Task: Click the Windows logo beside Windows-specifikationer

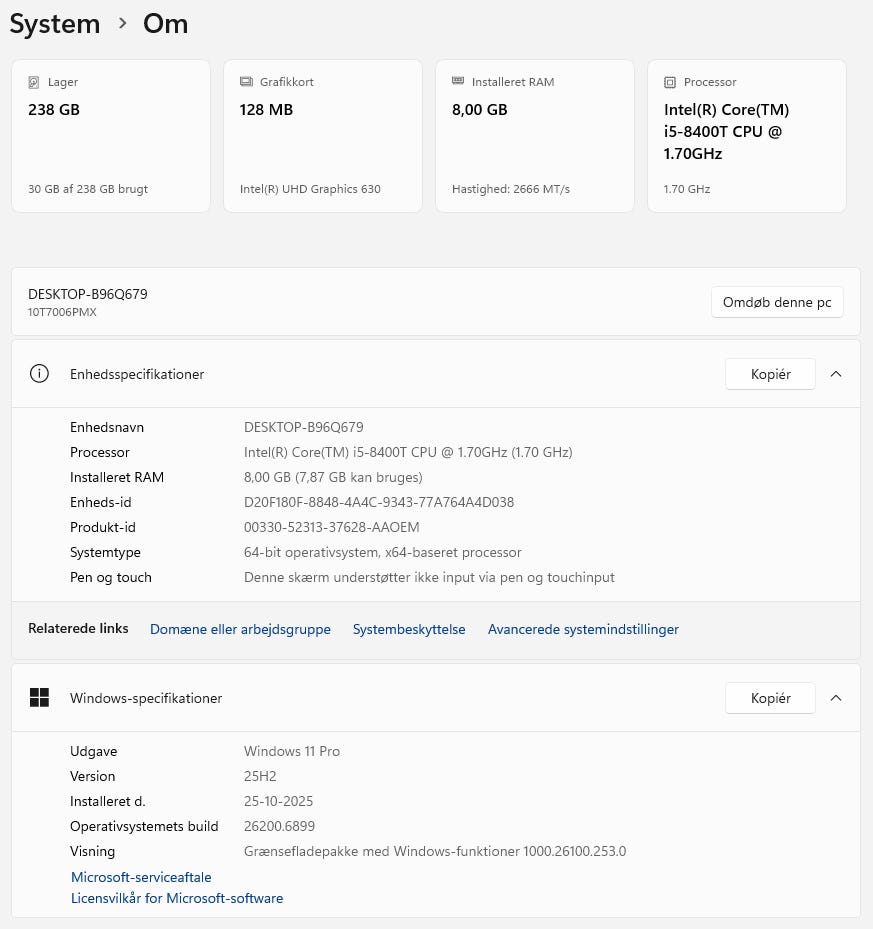Action: click(39, 698)
